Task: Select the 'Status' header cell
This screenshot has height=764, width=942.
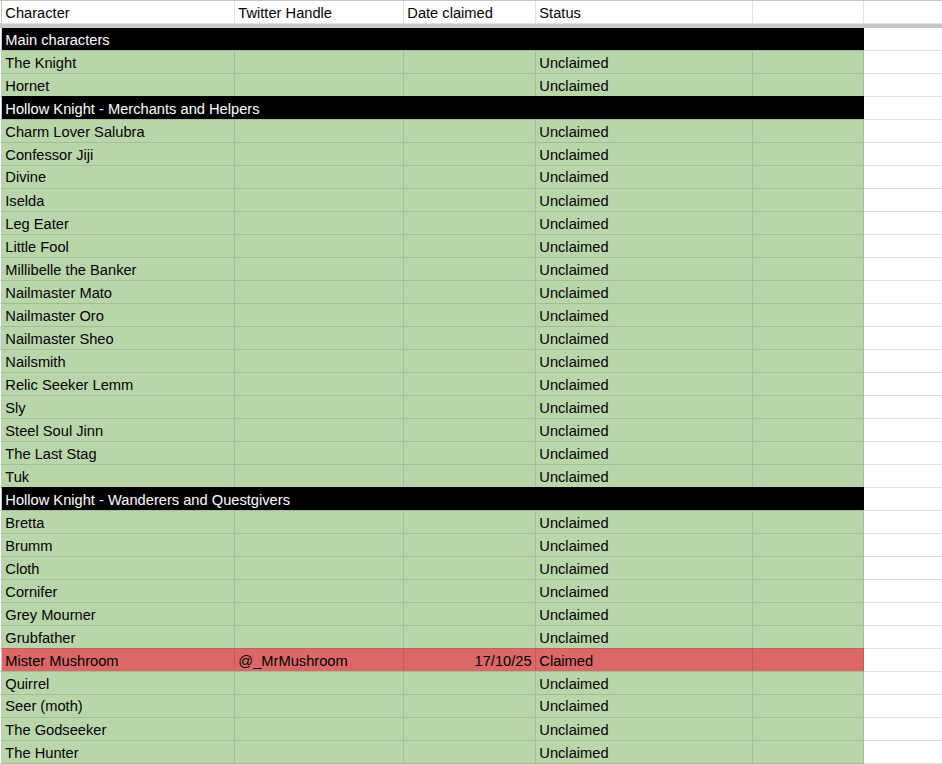Action: pyautogui.click(x=644, y=13)
